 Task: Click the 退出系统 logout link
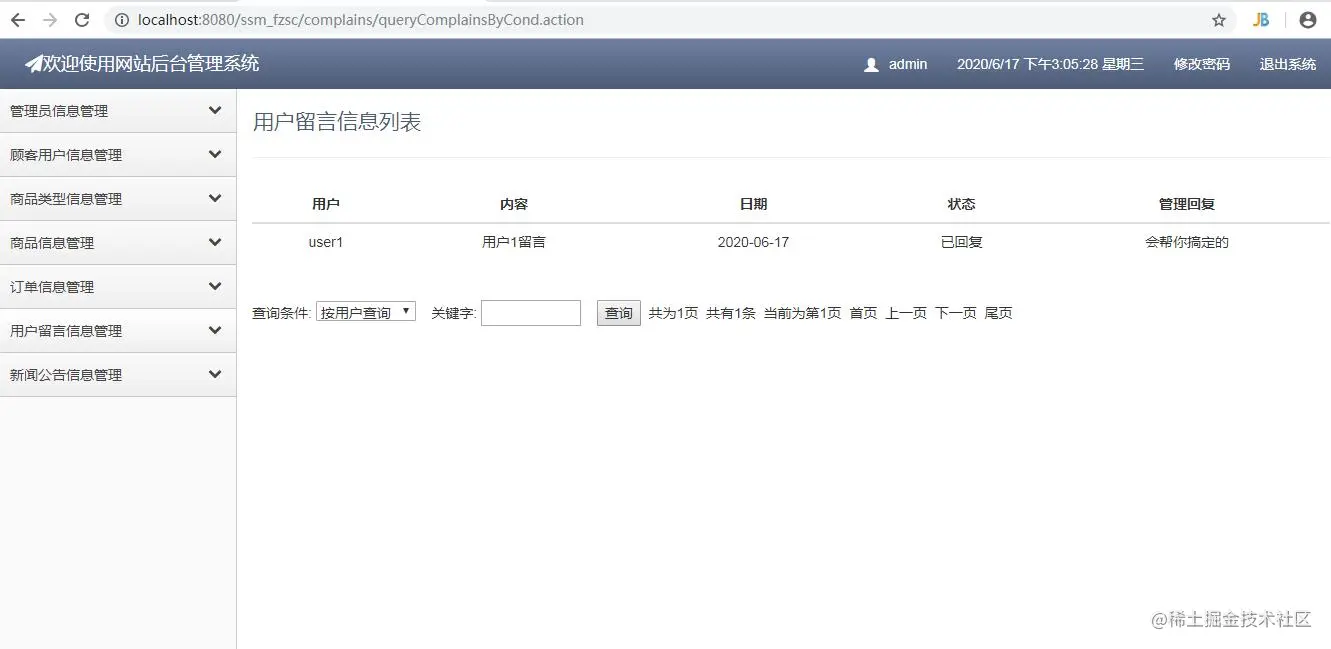1288,64
